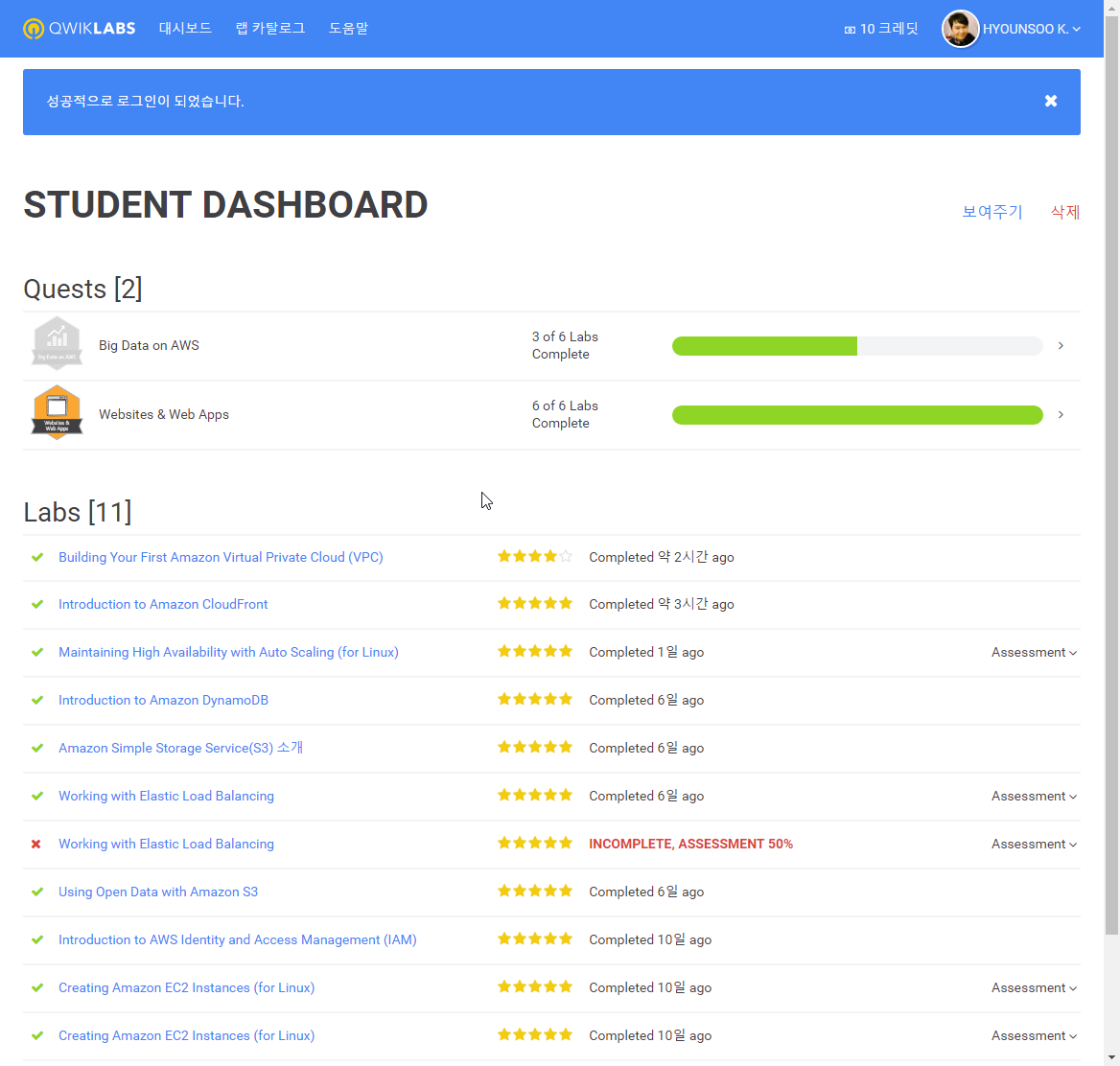Click the Big Data on AWS badge

point(58,345)
